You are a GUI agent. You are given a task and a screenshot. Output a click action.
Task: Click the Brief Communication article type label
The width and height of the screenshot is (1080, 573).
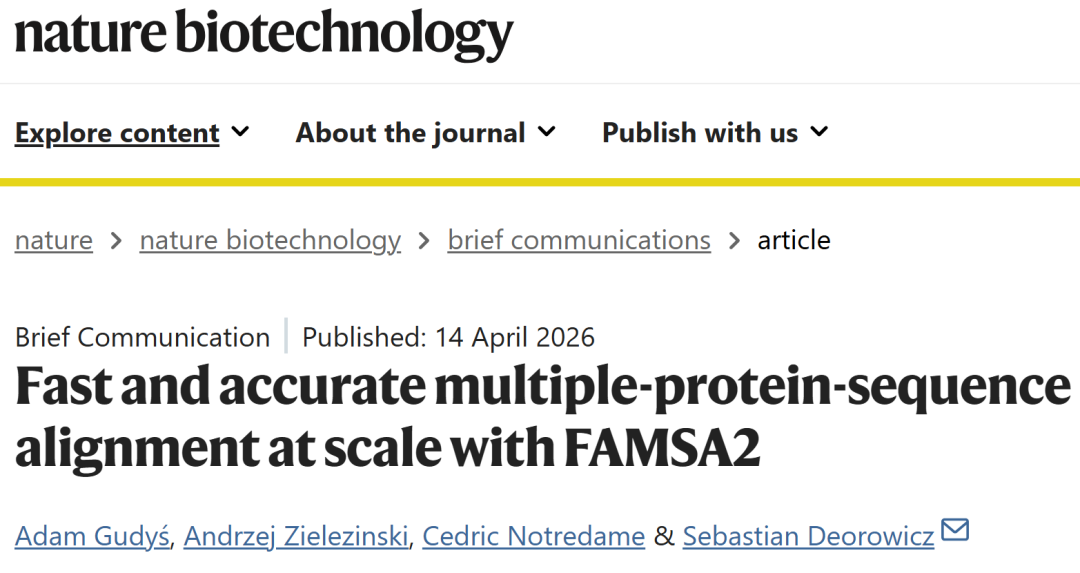pyautogui.click(x=142, y=337)
